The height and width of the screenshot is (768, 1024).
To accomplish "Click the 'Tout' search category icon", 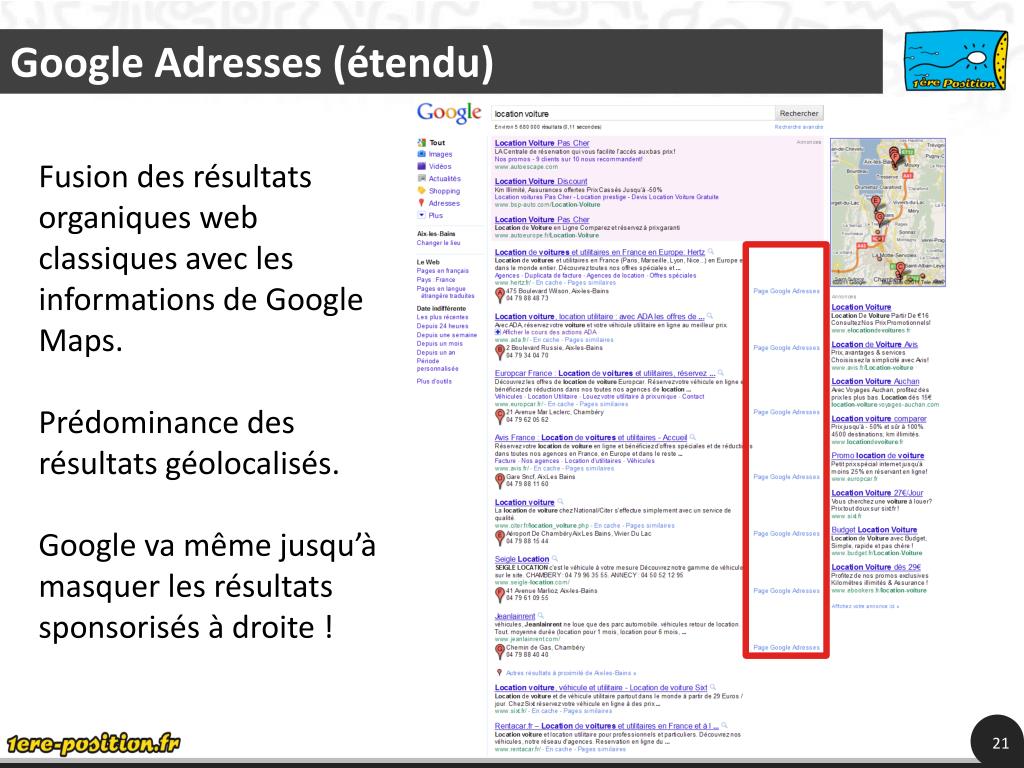I will (x=421, y=142).
